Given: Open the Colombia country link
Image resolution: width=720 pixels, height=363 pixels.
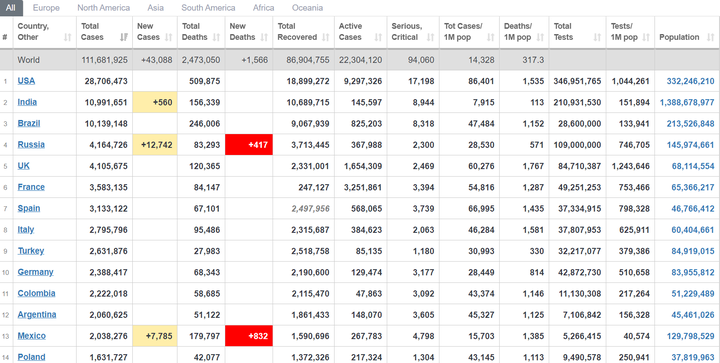Looking at the screenshot, I should tap(36, 293).
